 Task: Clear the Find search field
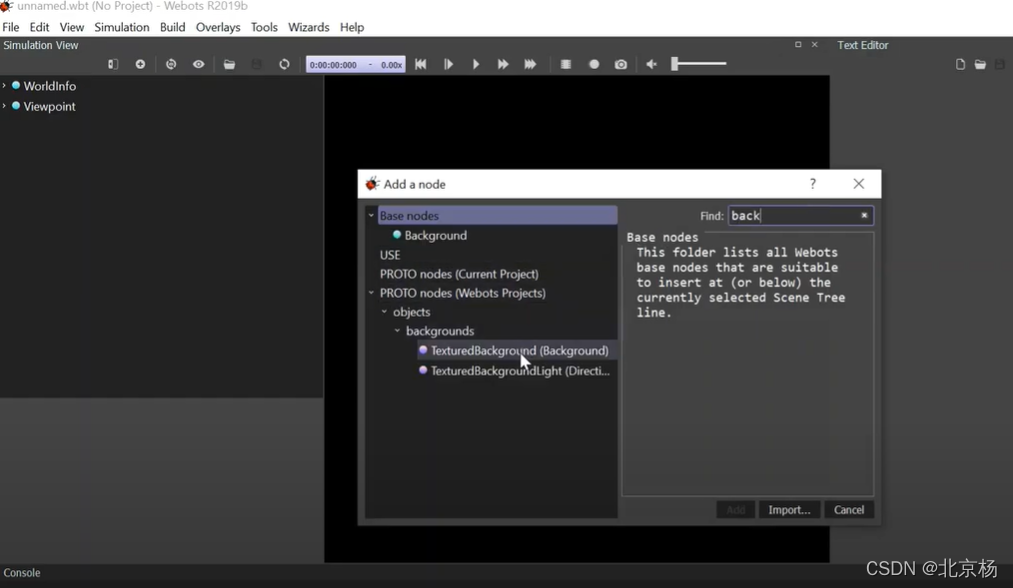point(864,215)
